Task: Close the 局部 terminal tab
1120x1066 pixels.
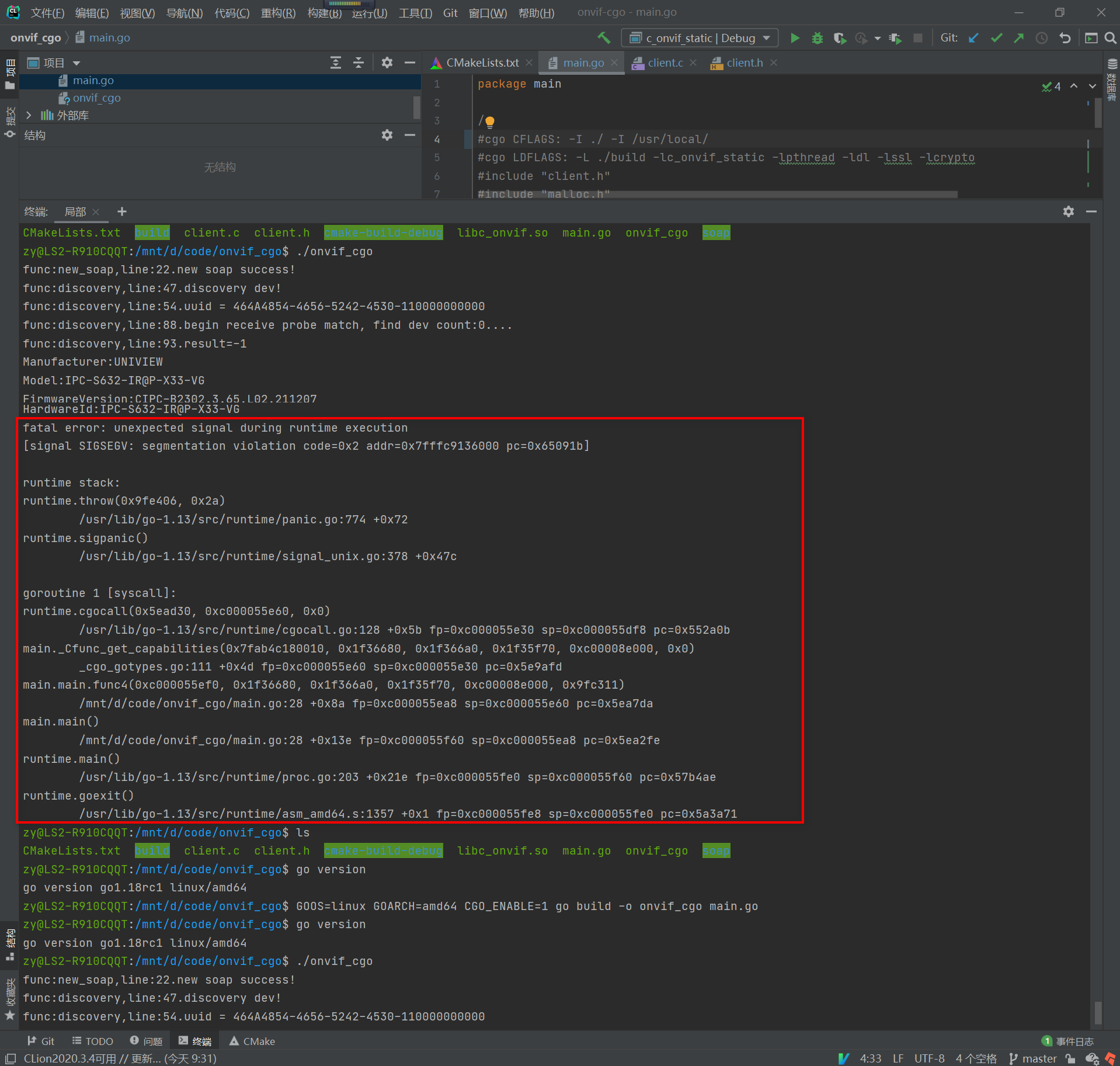Action: point(96,211)
